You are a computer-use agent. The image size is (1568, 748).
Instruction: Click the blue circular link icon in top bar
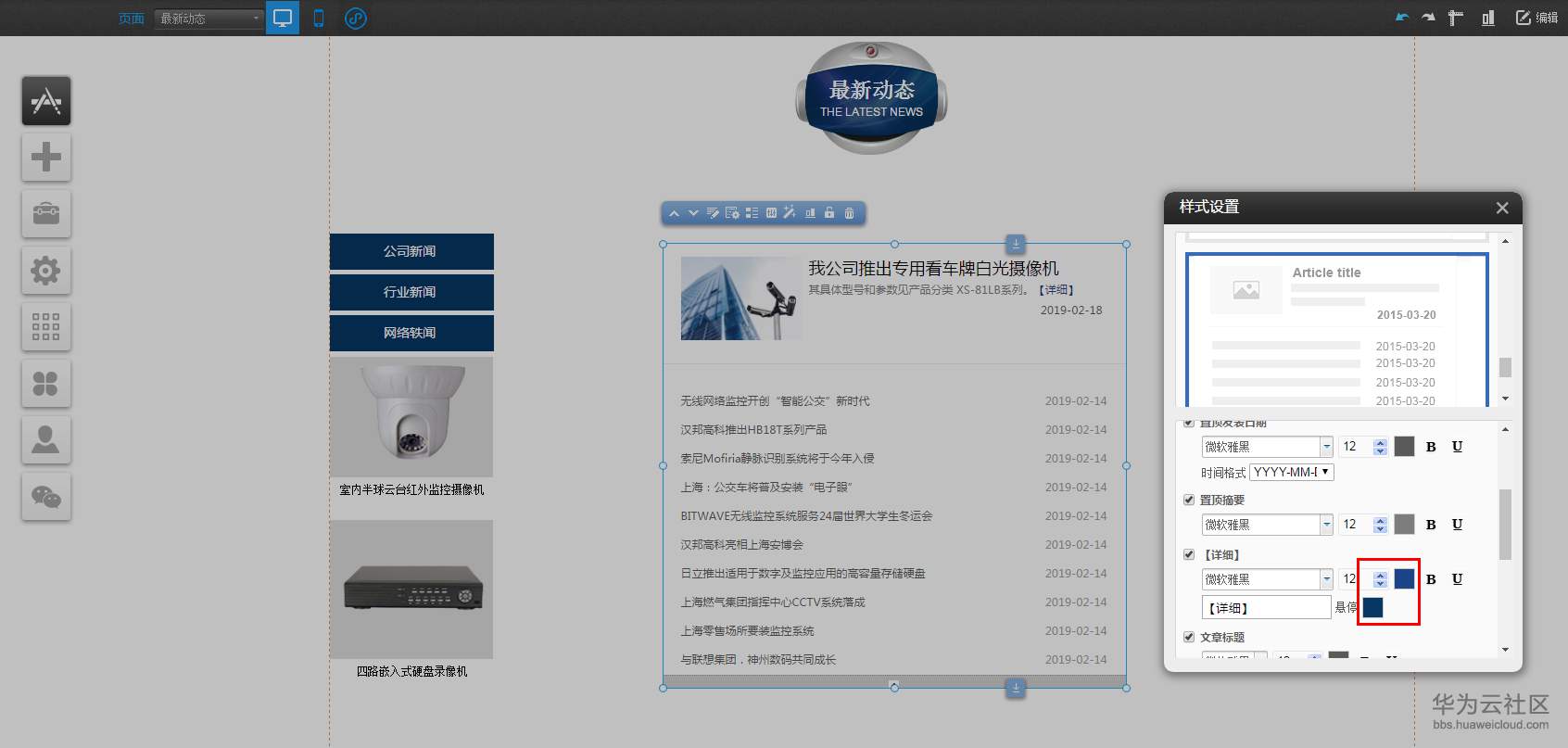(x=356, y=18)
